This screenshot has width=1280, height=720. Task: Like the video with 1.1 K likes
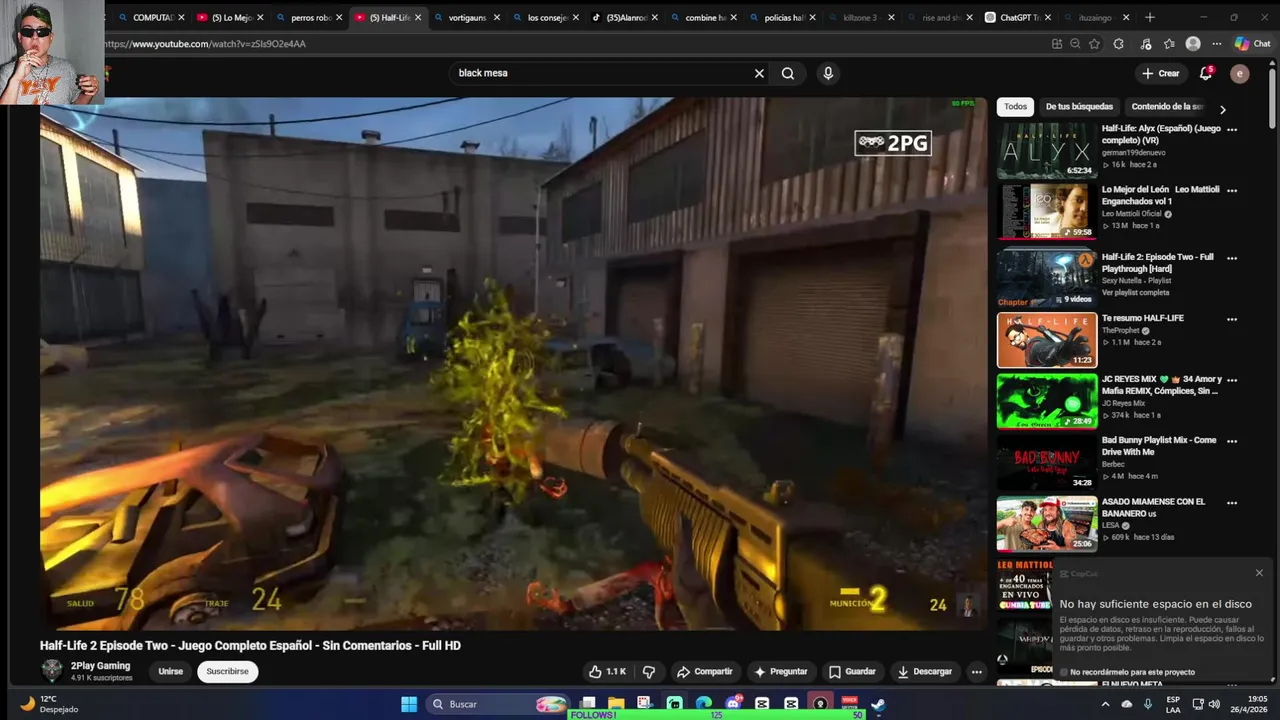coord(608,672)
